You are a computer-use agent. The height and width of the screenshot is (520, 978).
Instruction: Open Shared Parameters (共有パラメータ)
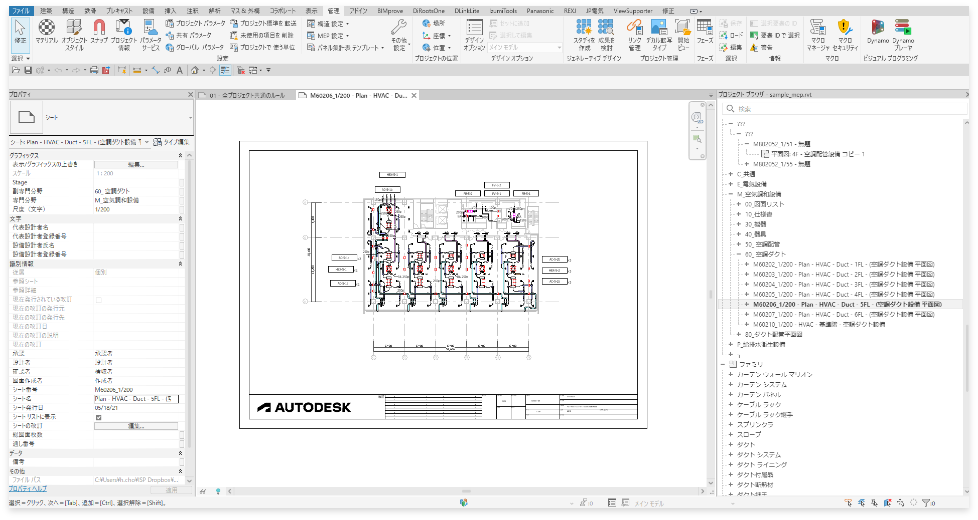[190, 36]
